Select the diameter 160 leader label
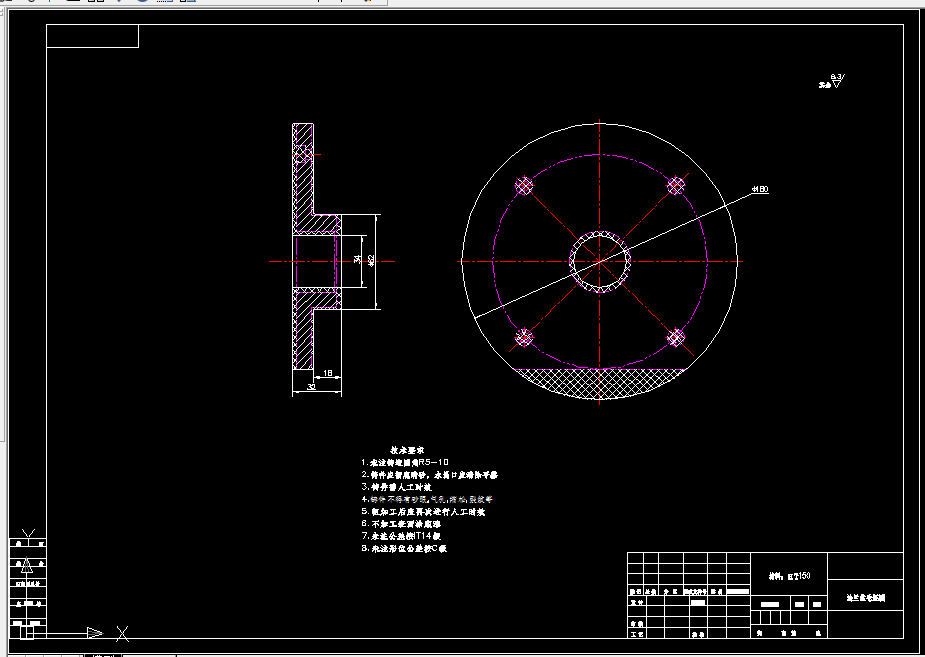This screenshot has width=925, height=657. tap(760, 189)
